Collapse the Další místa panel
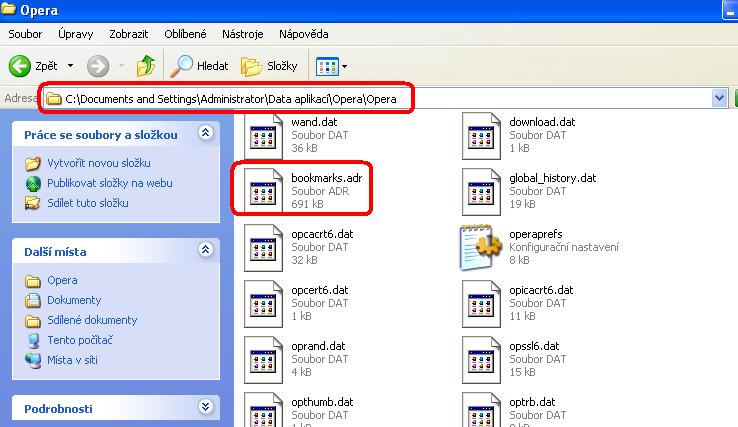 [x=206, y=250]
